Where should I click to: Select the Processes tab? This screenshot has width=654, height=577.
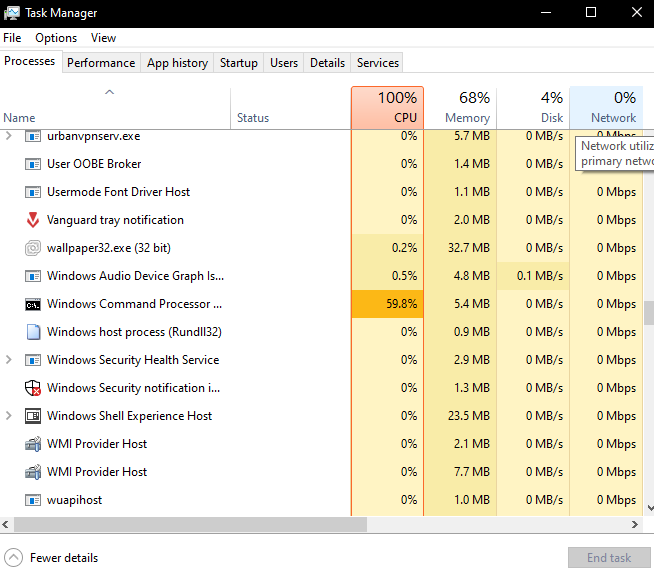click(x=30, y=61)
